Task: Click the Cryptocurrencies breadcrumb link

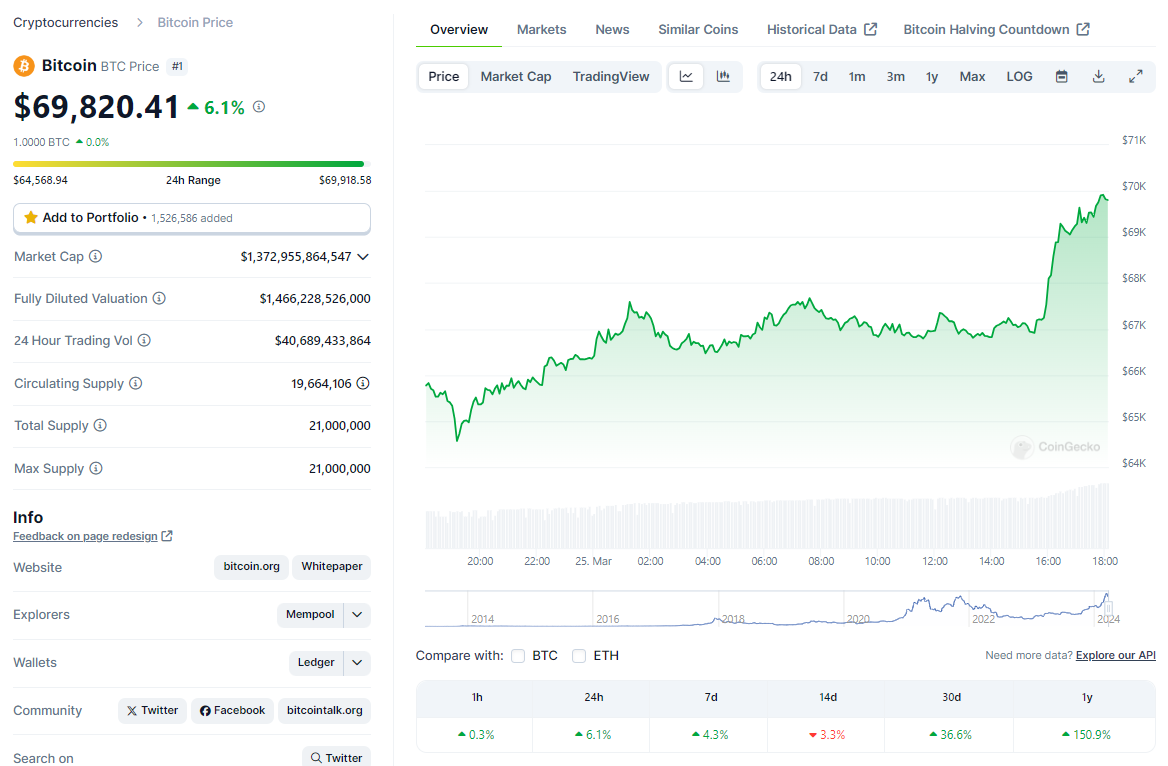Action: (66, 22)
